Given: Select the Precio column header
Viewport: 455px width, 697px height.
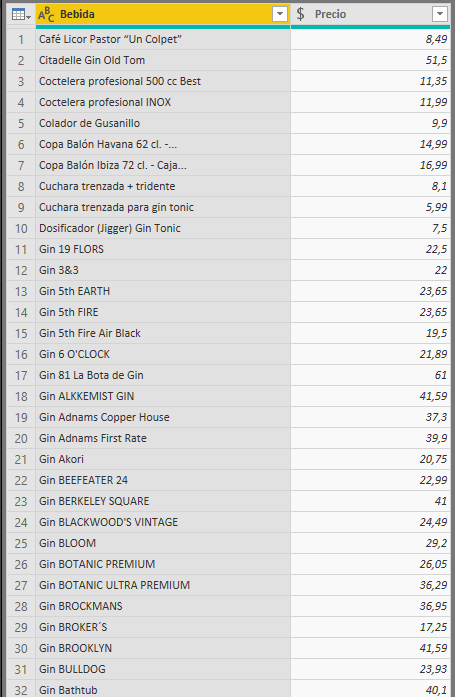Looking at the screenshot, I should [371, 15].
